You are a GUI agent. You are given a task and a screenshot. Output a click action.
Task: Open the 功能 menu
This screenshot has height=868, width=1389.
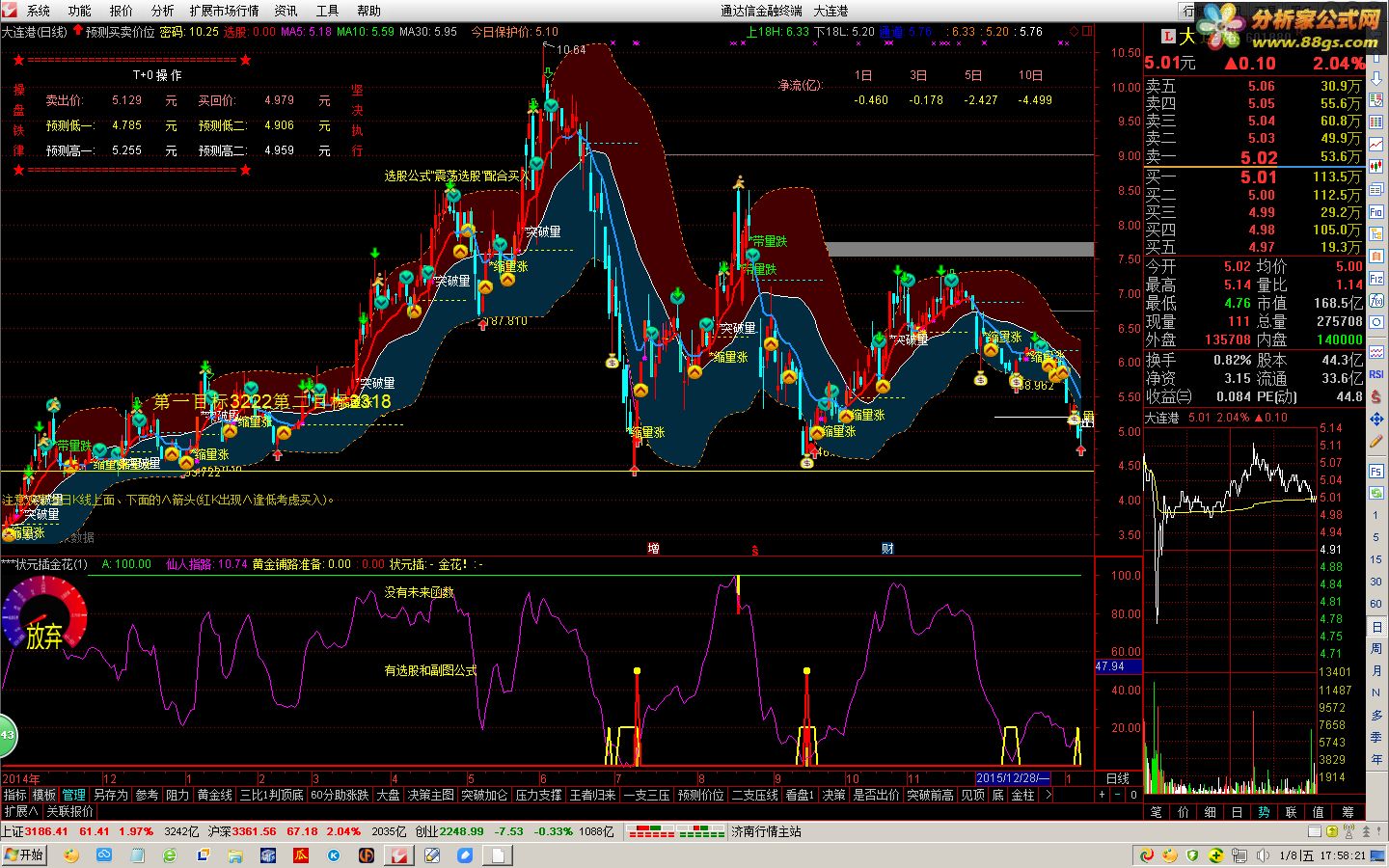pyautogui.click(x=79, y=11)
